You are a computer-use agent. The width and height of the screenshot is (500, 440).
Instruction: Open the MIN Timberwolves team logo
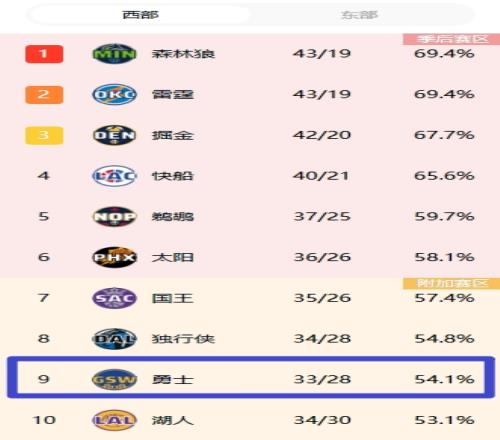tap(114, 54)
